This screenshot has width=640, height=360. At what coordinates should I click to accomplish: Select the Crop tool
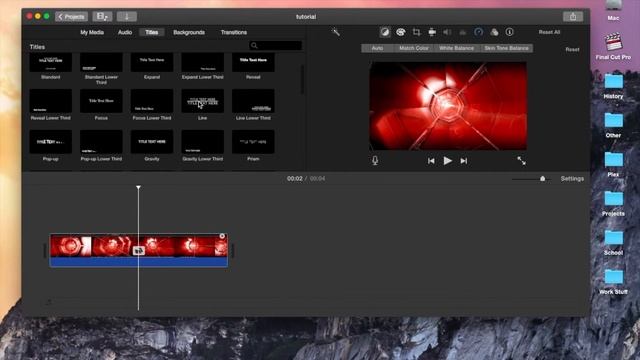coord(416,32)
